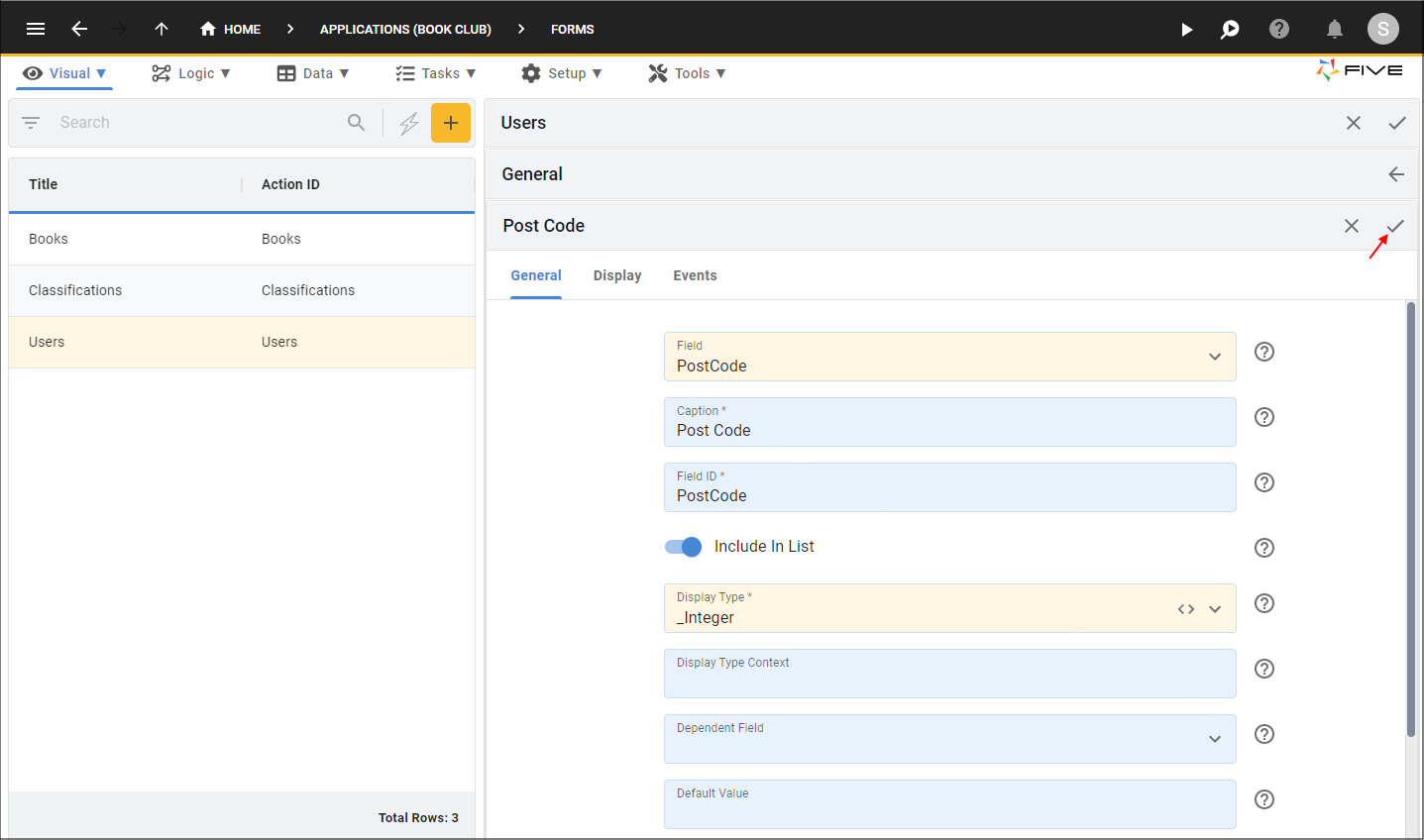Show help for Display Type
Screen dimensions: 1424x840
pyautogui.click(x=1264, y=603)
